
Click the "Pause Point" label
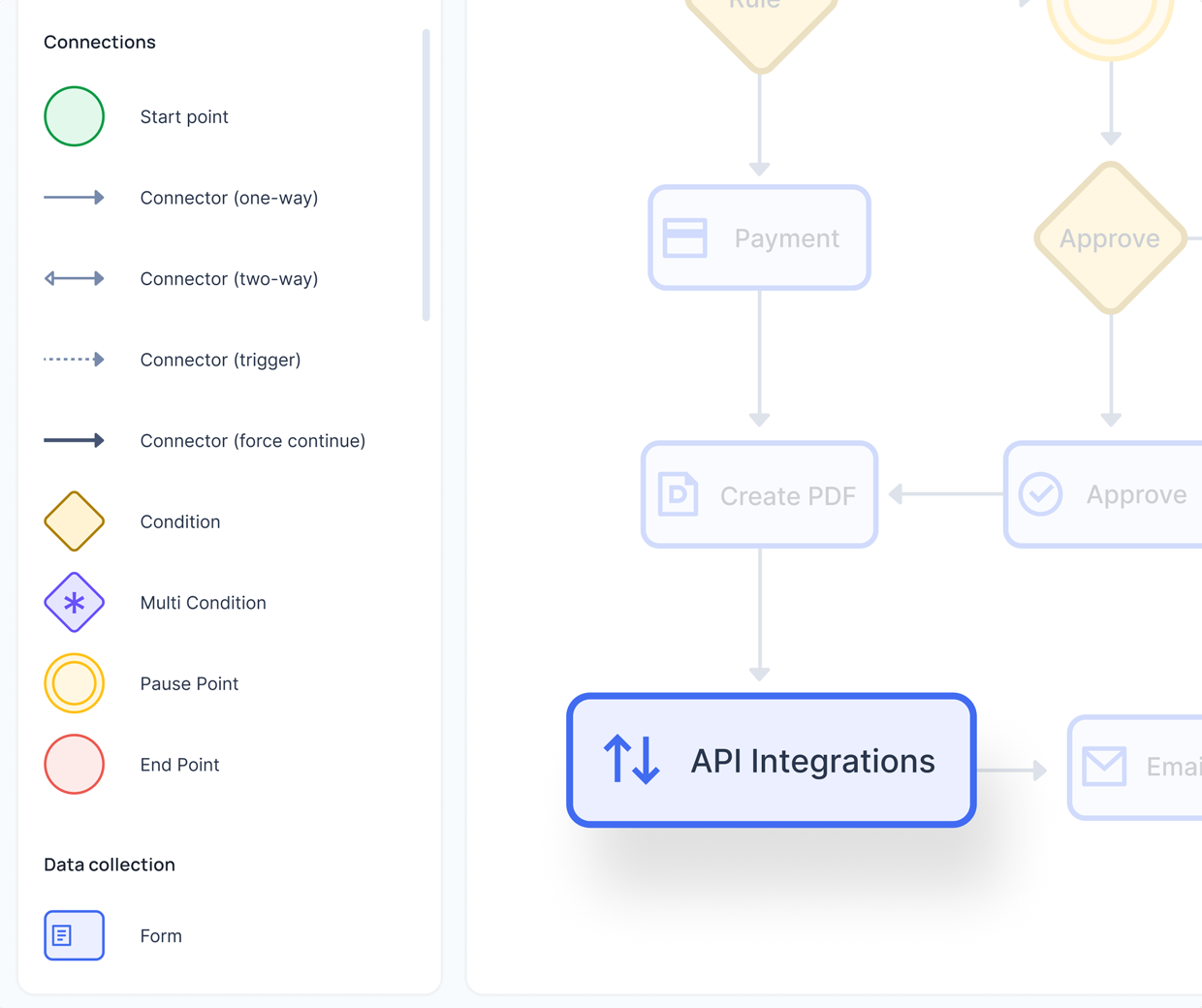click(x=189, y=683)
